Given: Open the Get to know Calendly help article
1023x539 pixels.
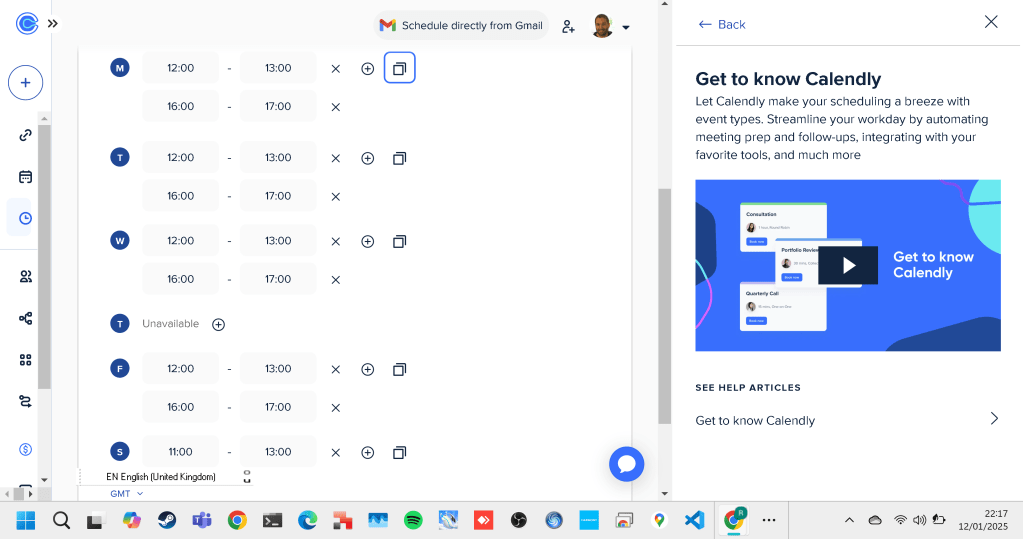Looking at the screenshot, I should tap(847, 420).
